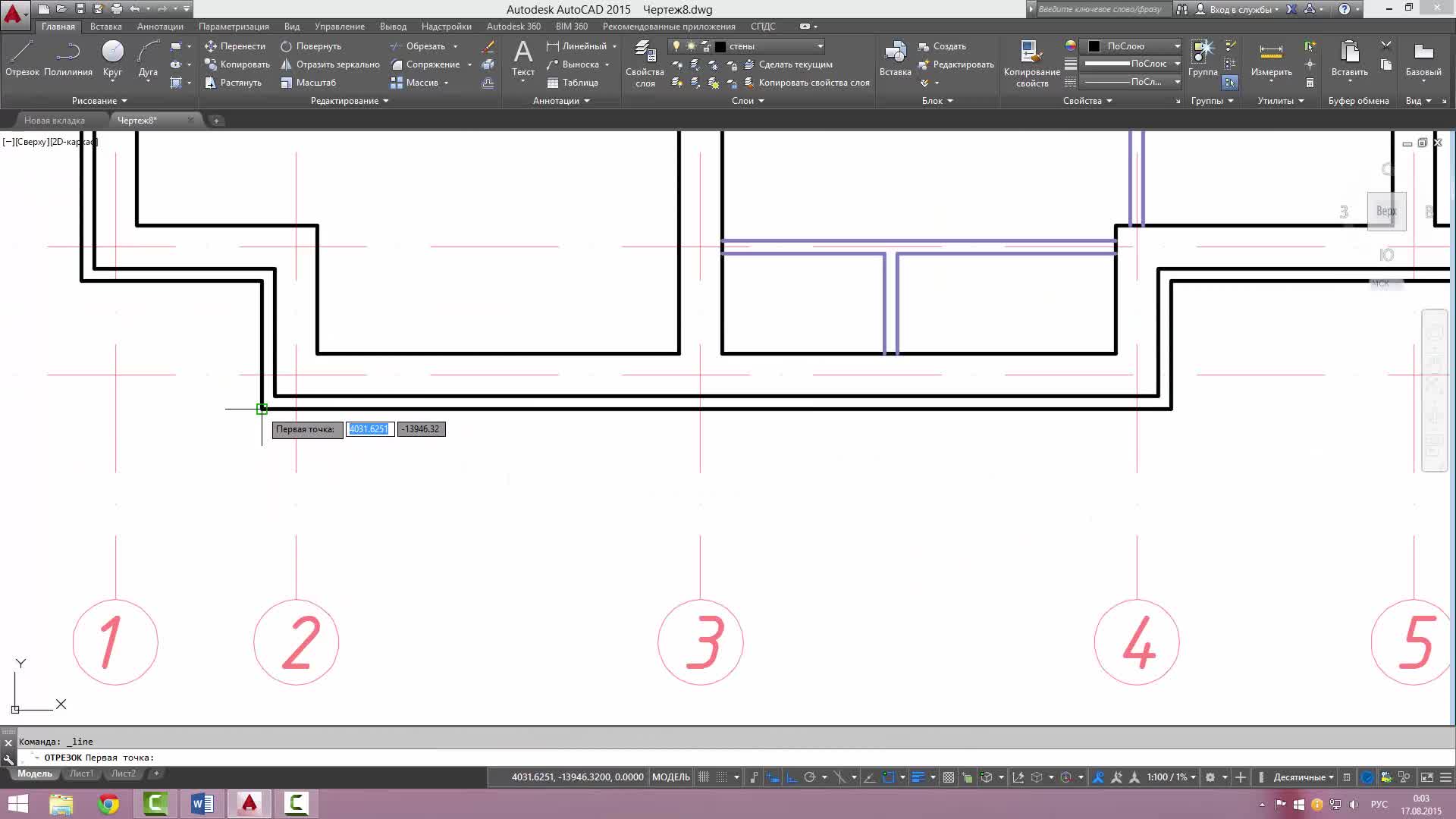The width and height of the screenshot is (1456, 819).
Task: Click the Вставка block insert icon
Action: pos(895,59)
